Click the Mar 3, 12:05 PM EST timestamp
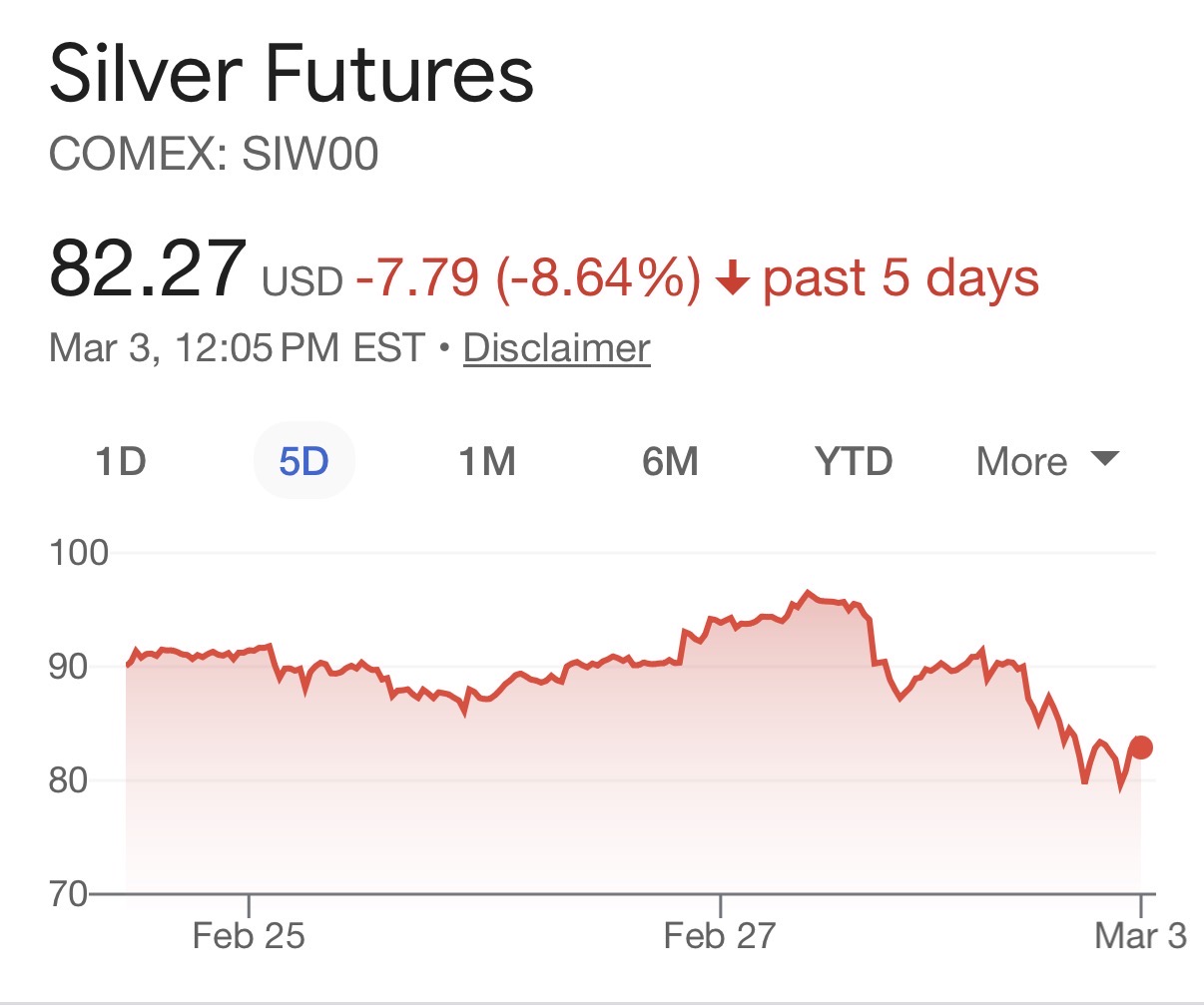The width and height of the screenshot is (1204, 1008). pos(238,348)
